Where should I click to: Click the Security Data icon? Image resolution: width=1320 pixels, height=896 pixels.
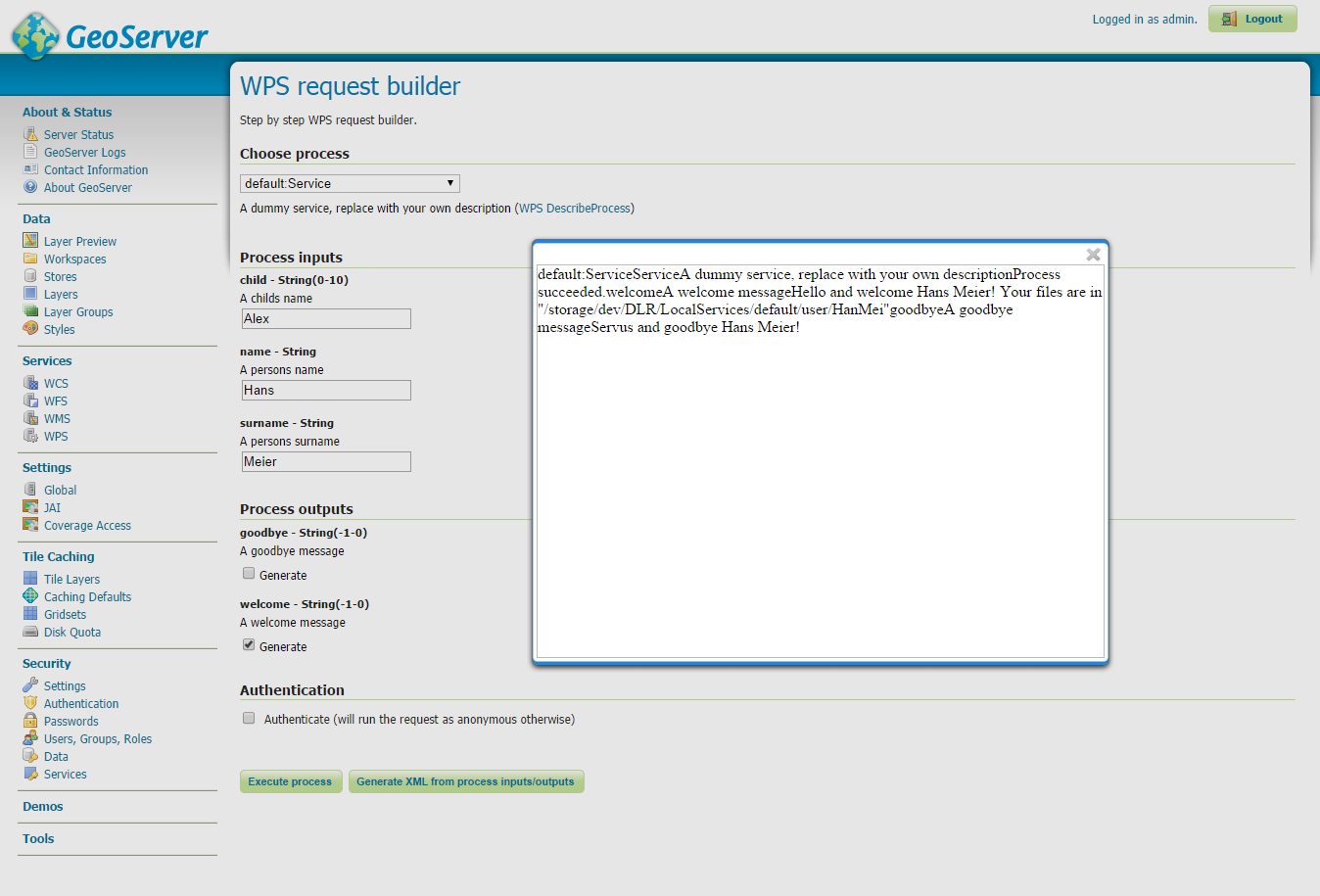(30, 756)
